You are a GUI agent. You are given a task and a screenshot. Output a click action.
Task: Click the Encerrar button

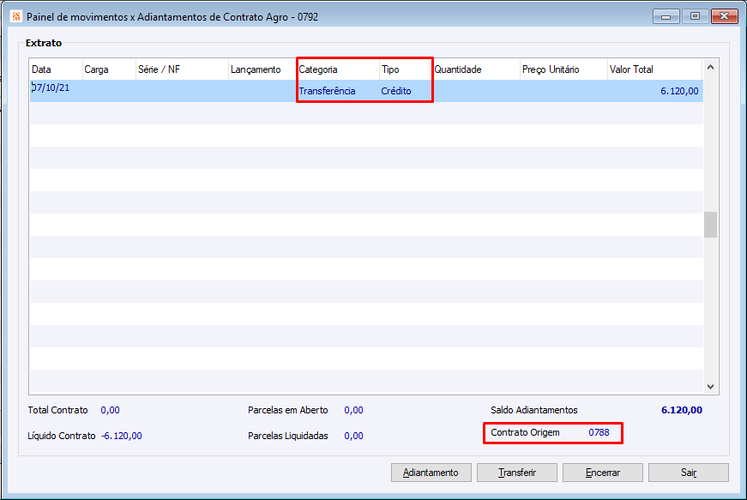(603, 472)
